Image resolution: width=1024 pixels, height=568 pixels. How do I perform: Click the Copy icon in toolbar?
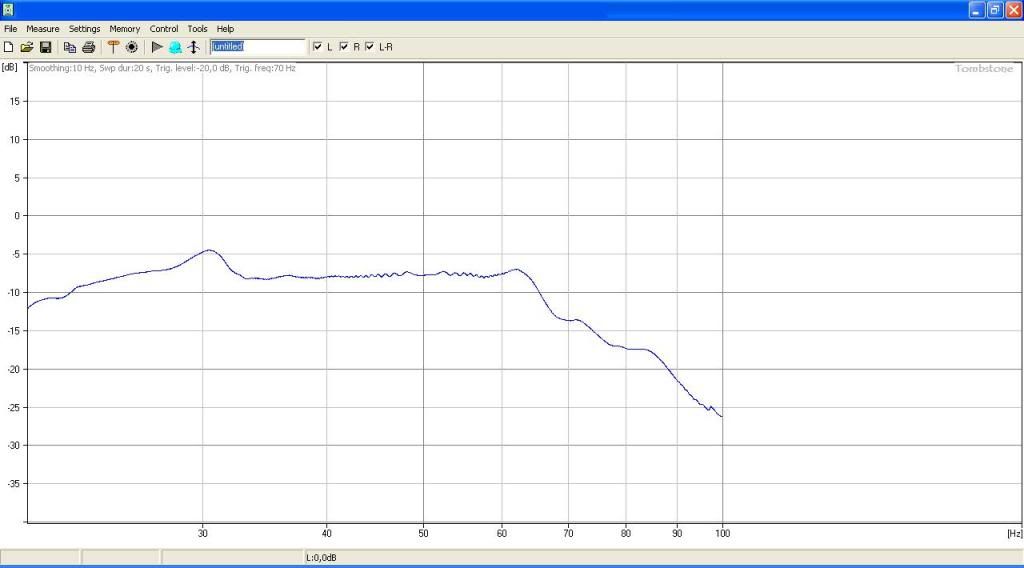point(70,47)
